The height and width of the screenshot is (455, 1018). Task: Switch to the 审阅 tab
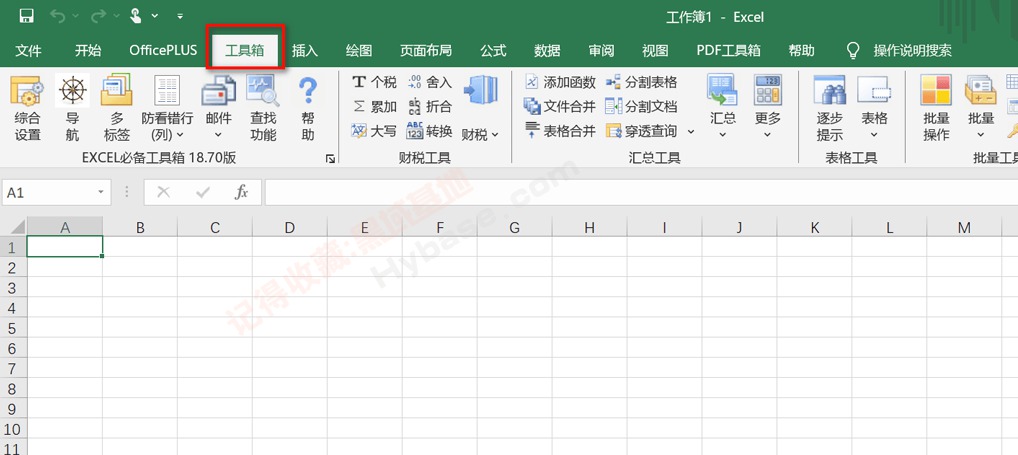tap(601, 51)
